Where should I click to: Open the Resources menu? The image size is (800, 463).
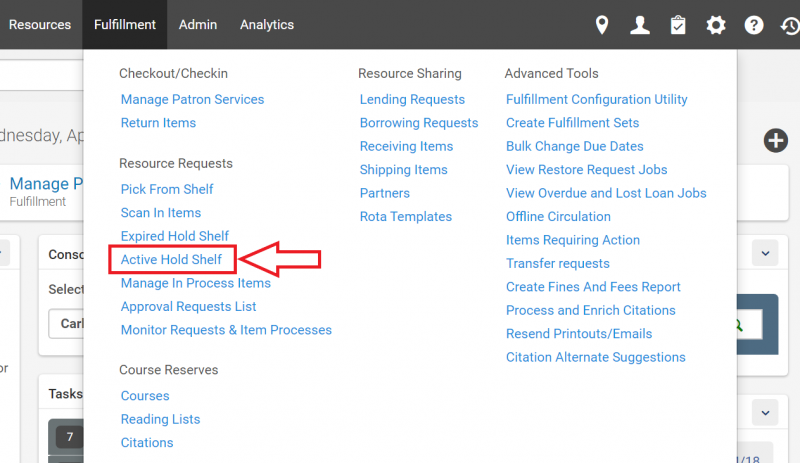click(x=40, y=25)
